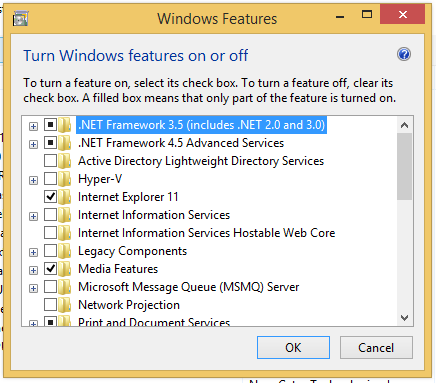Select the 'Internet Information Services' label
Viewport: 436px width, 383px height.
[x=154, y=215]
